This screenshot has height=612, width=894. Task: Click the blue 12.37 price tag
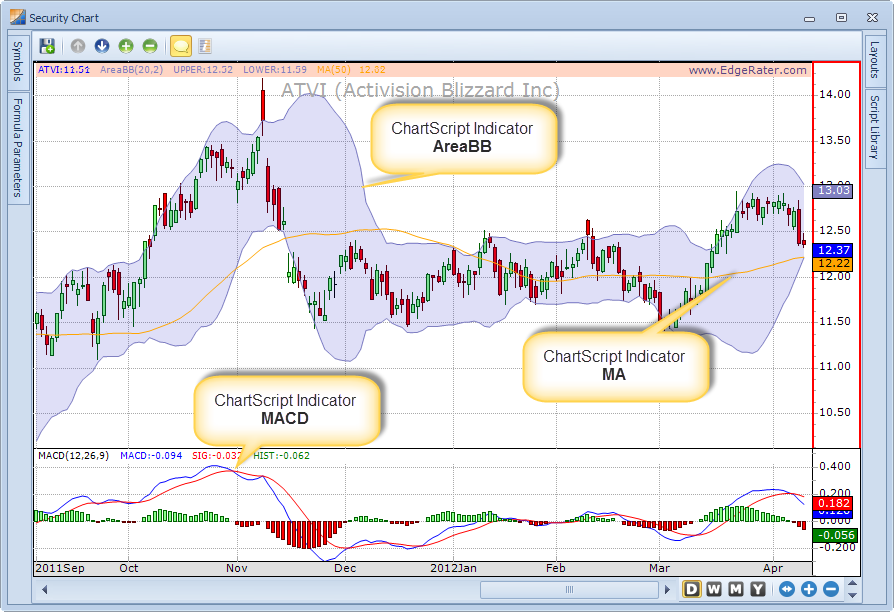[834, 250]
